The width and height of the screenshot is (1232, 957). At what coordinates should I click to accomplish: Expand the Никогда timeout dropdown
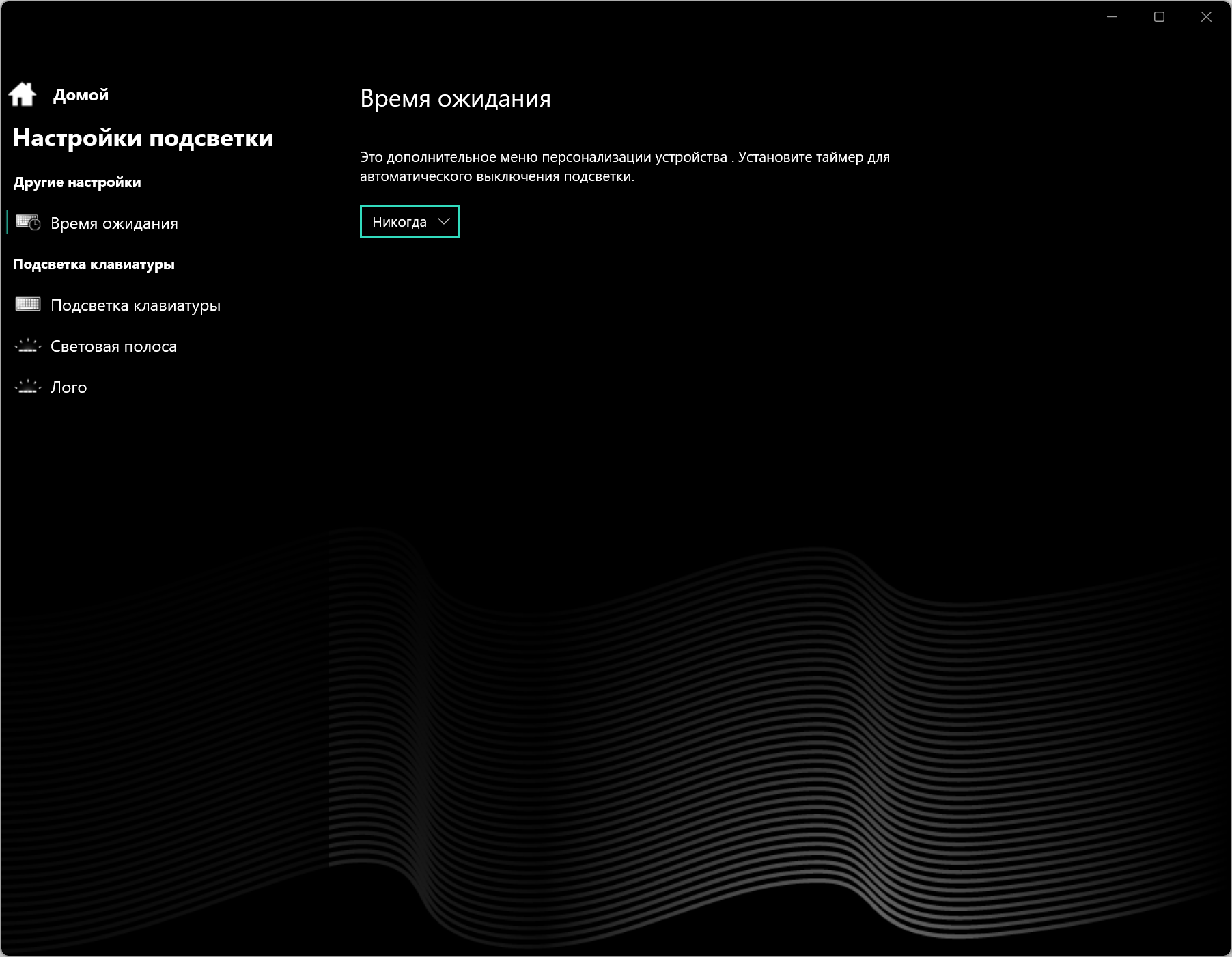point(410,221)
